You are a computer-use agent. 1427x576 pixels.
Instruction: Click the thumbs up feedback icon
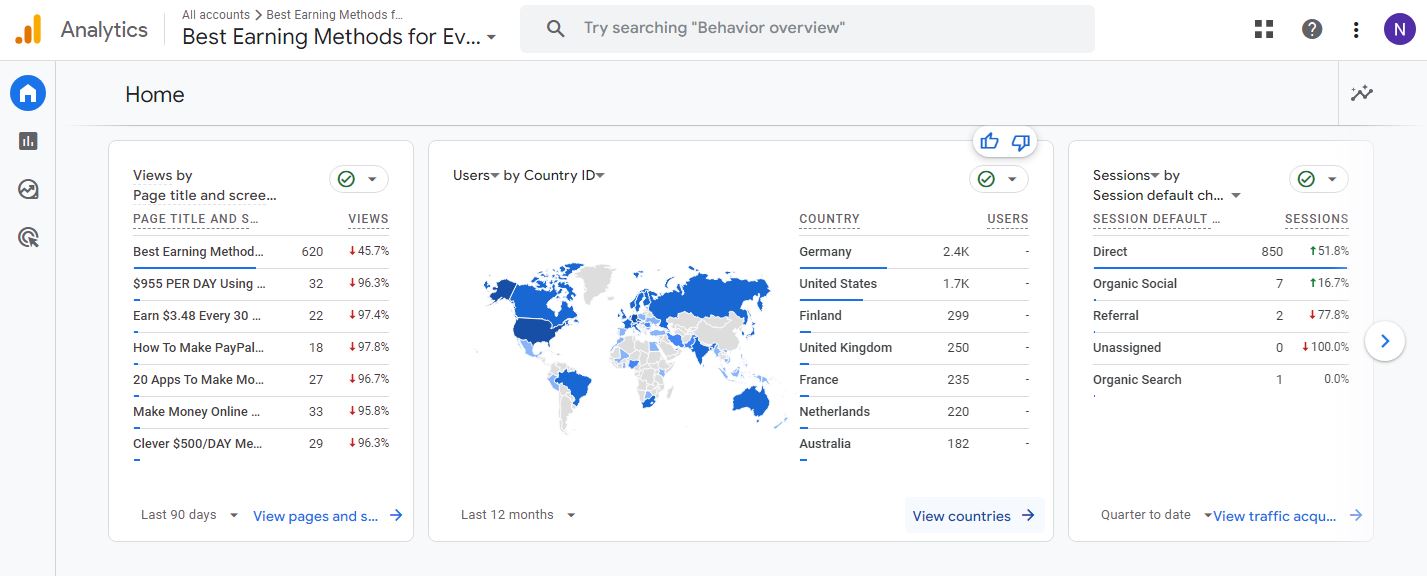(x=990, y=142)
